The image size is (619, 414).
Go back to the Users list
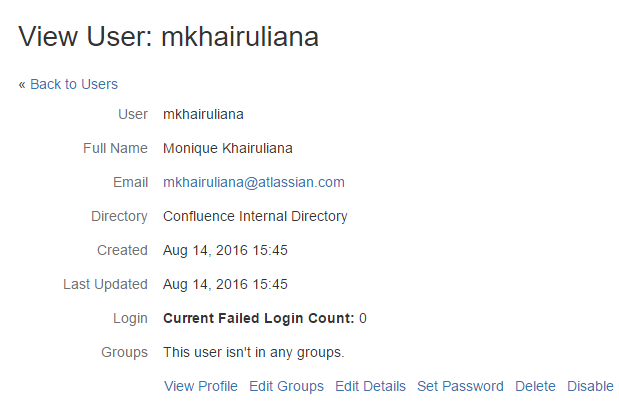[x=73, y=84]
